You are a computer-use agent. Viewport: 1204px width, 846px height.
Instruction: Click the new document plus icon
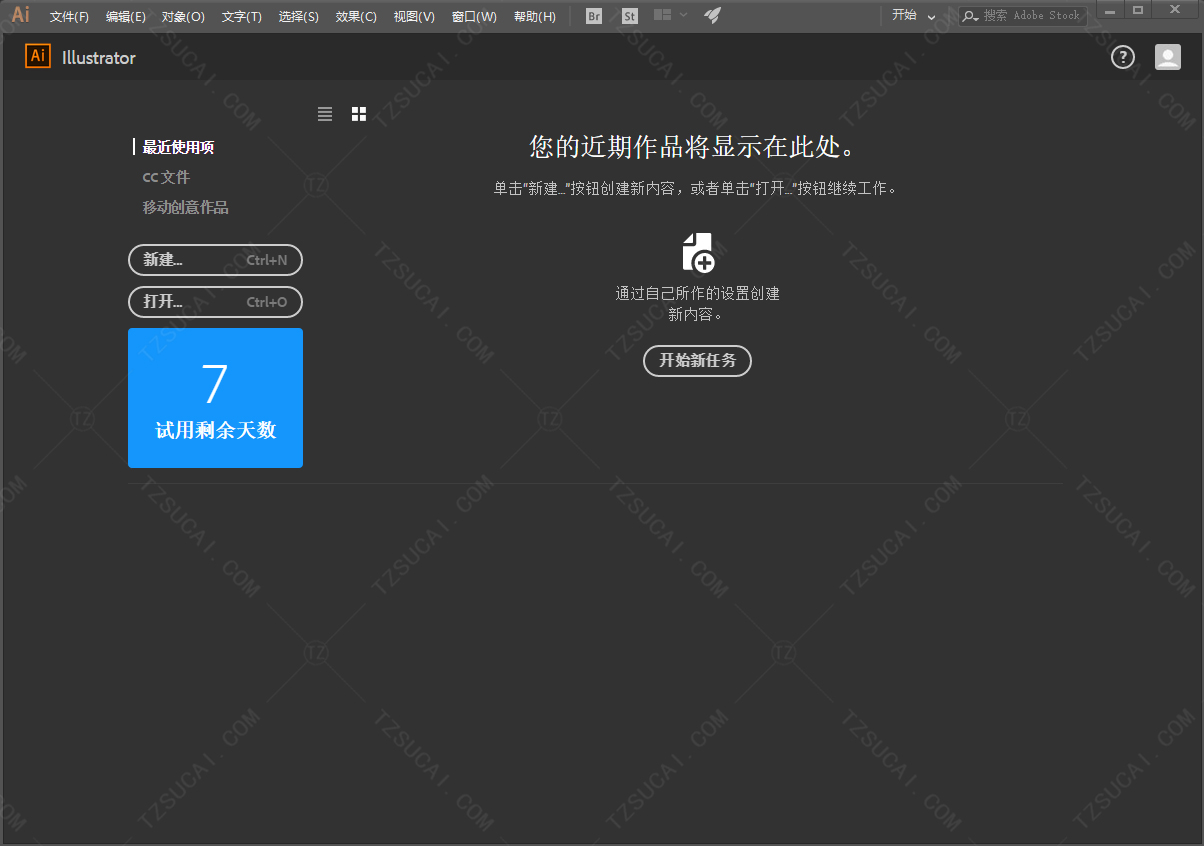coord(698,252)
